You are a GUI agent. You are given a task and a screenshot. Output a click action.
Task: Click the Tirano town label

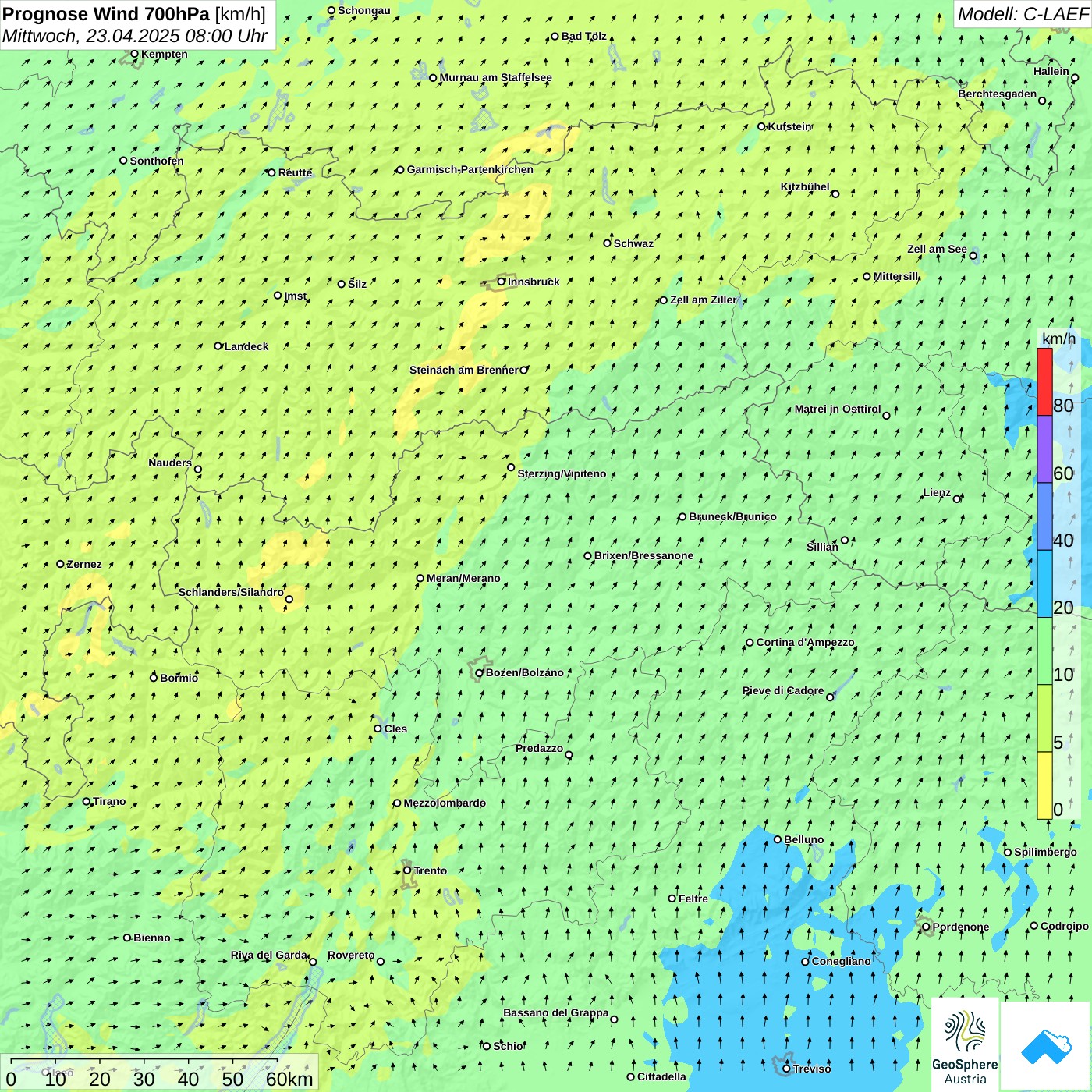(109, 801)
